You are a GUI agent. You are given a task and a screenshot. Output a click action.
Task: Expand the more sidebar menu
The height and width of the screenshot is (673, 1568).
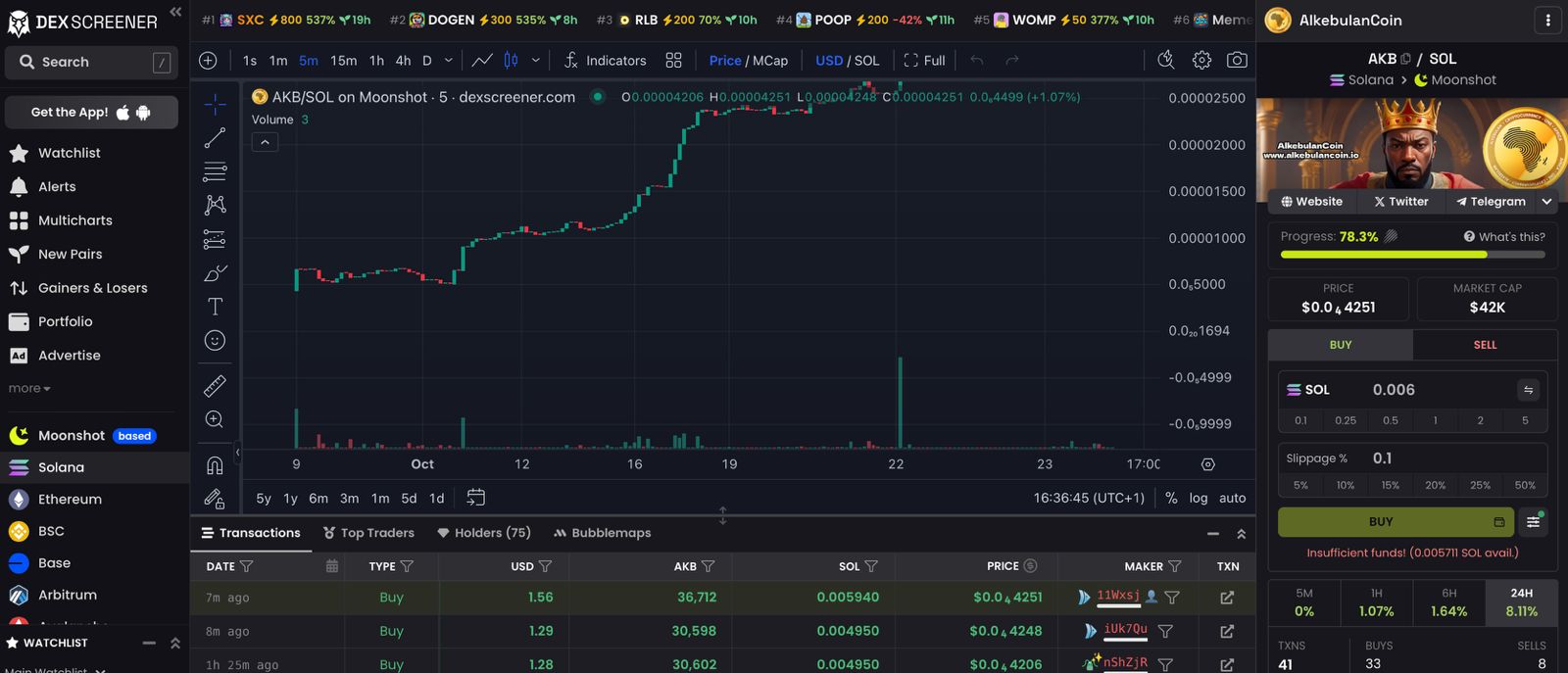click(x=29, y=389)
